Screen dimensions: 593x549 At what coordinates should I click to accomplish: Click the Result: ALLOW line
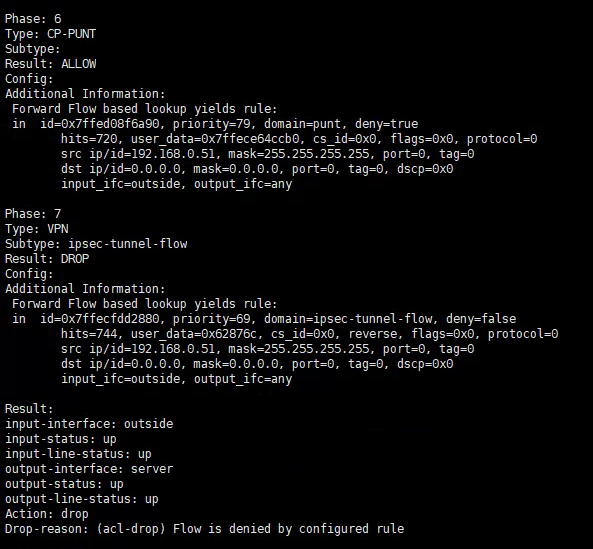coord(51,64)
